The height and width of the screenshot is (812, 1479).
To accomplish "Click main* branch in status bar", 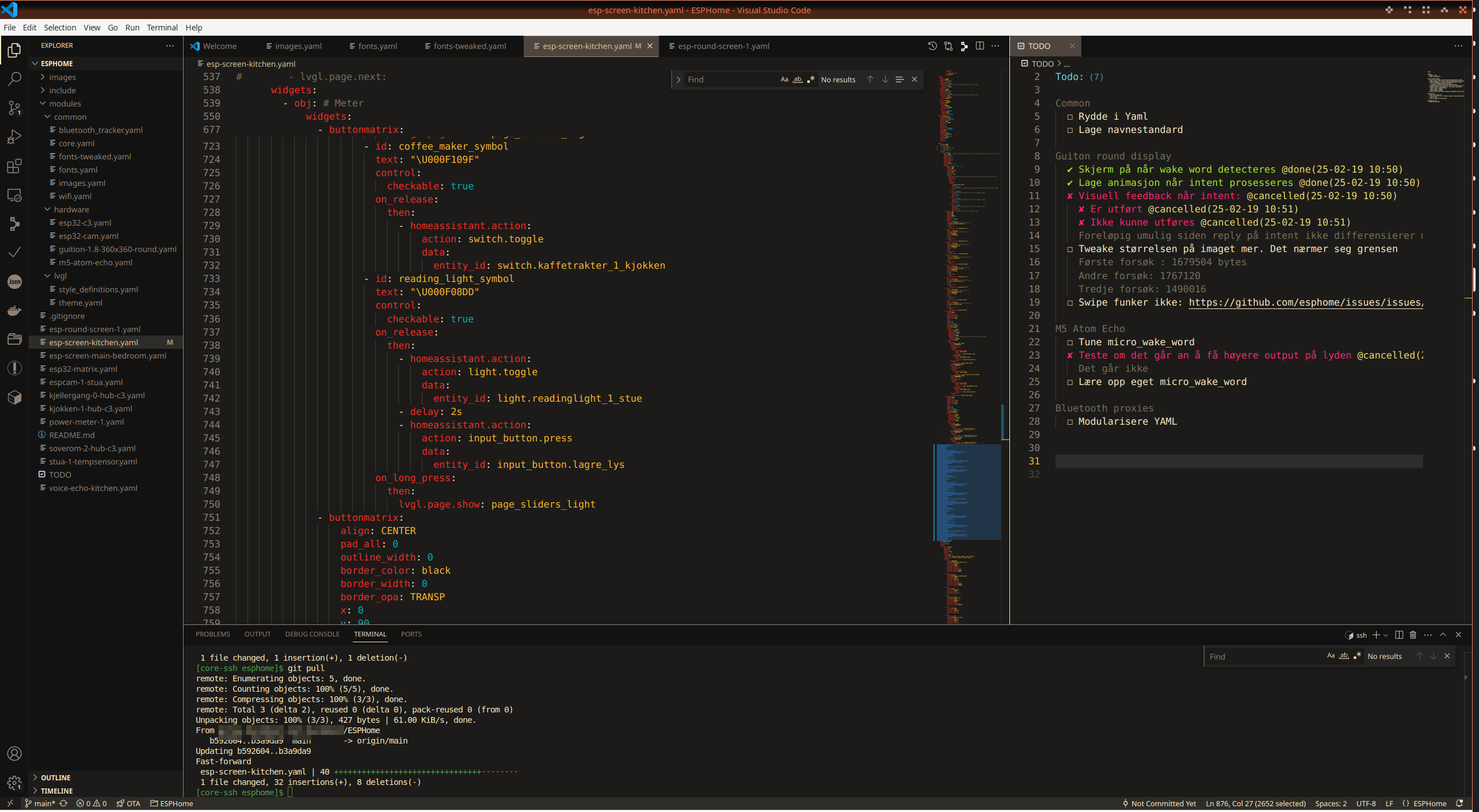I will pos(44,803).
